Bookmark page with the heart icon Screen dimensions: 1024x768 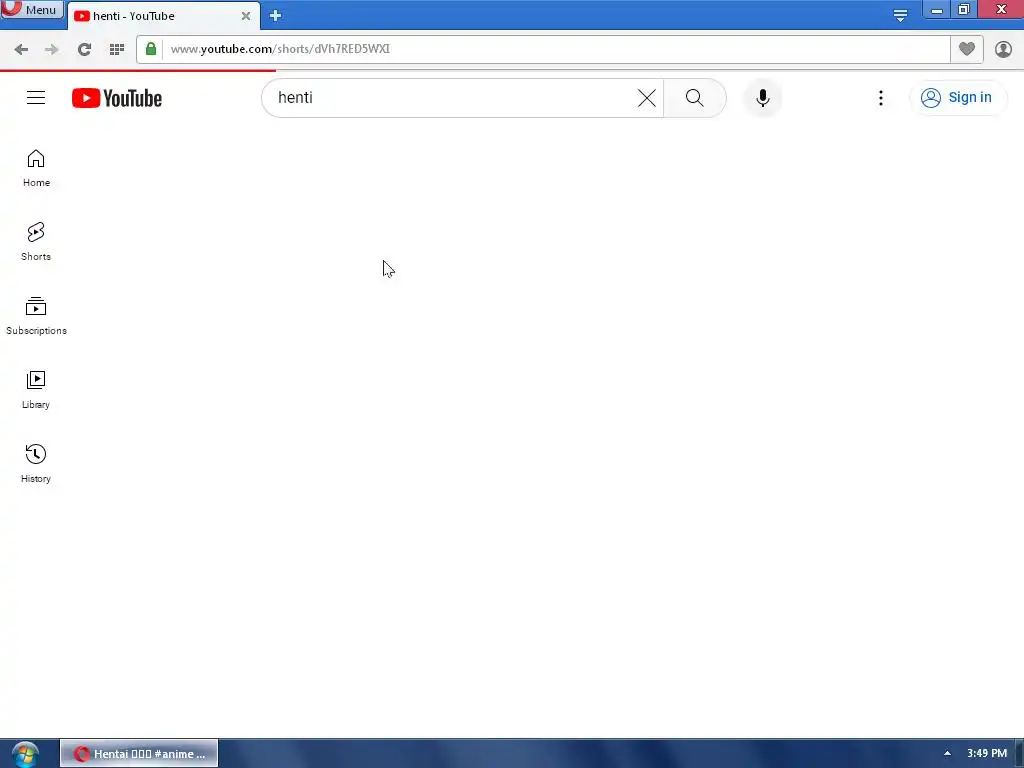[967, 49]
